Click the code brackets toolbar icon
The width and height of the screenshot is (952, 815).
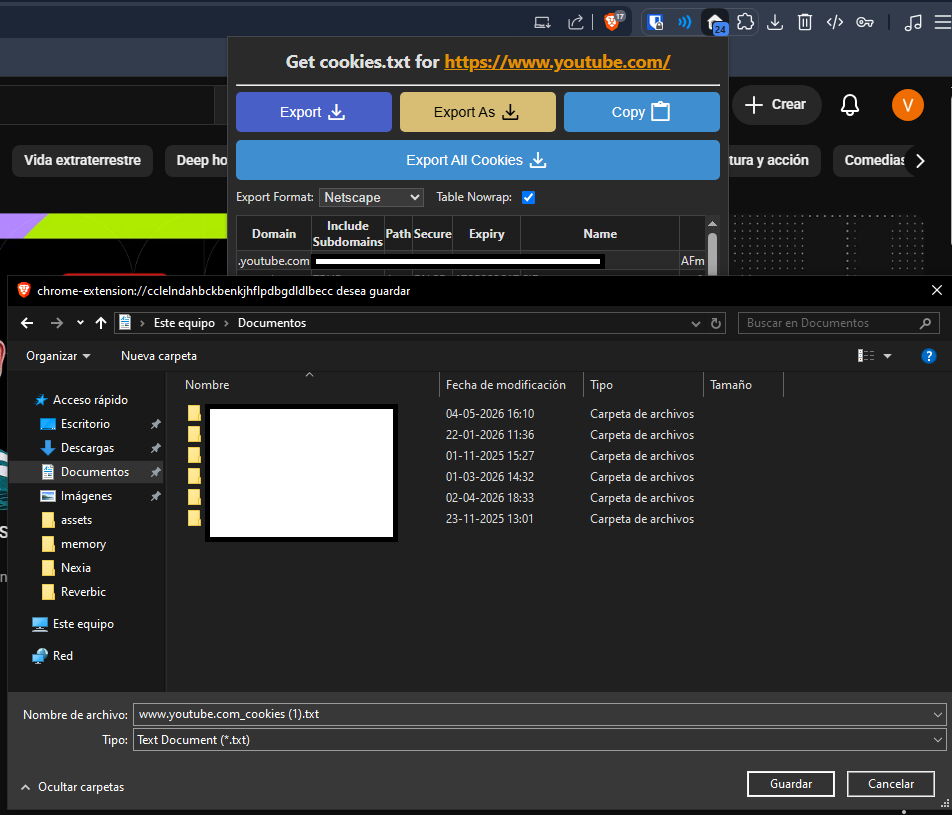(x=835, y=22)
